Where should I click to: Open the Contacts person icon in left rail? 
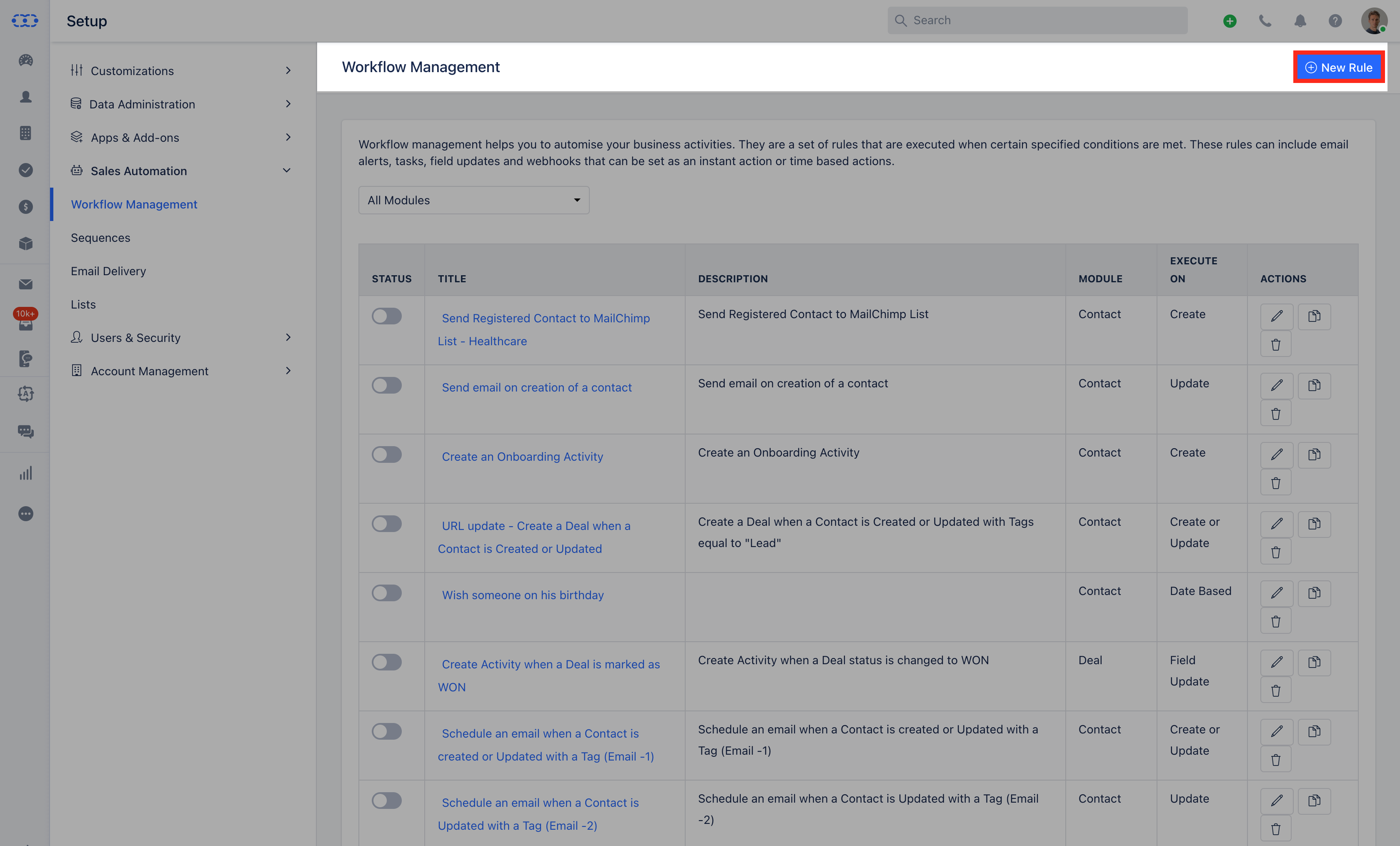(x=25, y=97)
